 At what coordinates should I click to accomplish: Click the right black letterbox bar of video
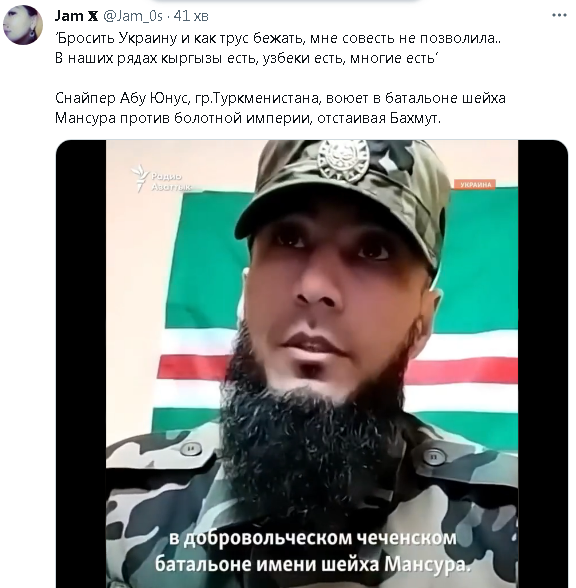coord(543,364)
